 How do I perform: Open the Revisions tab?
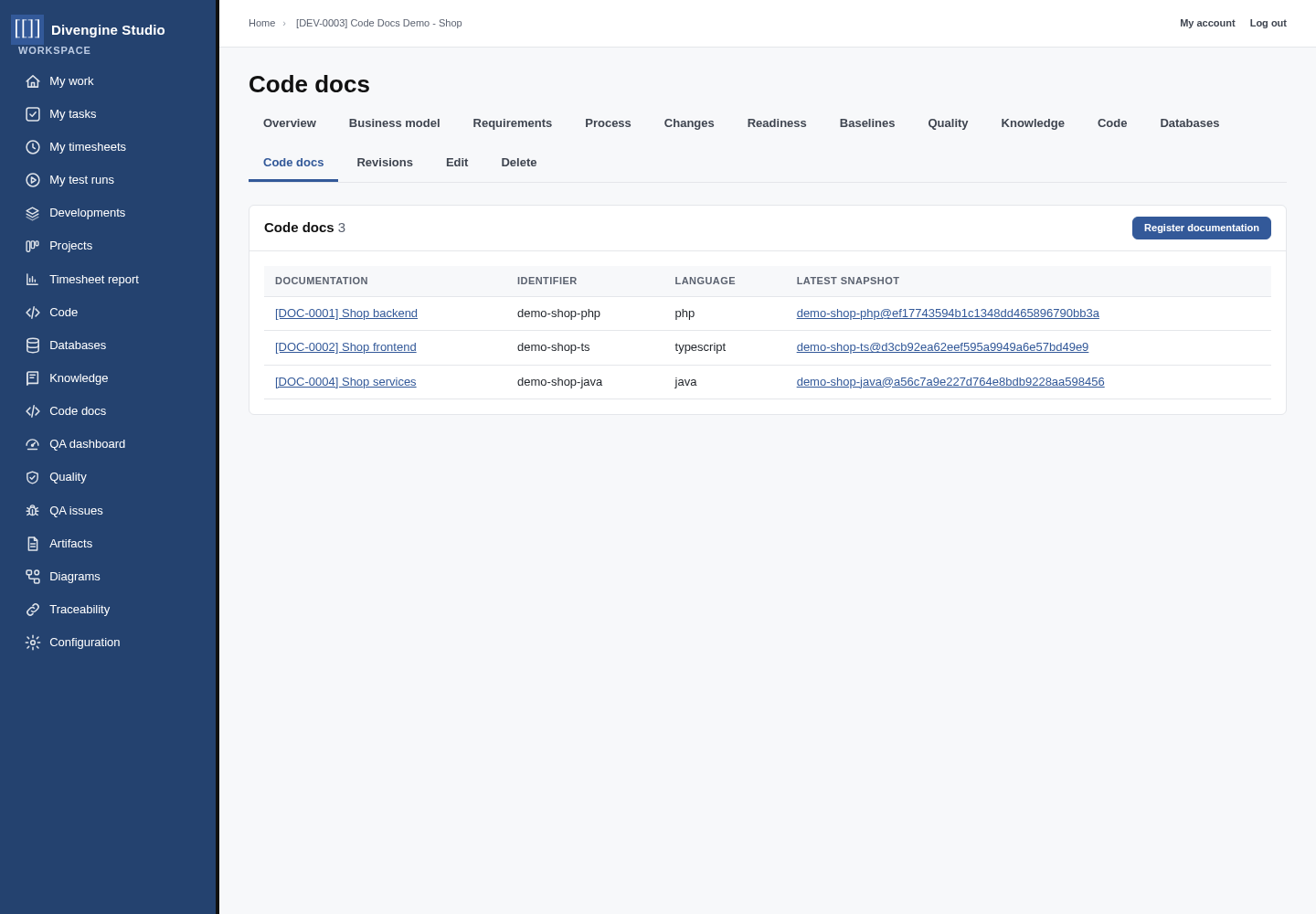tap(385, 163)
